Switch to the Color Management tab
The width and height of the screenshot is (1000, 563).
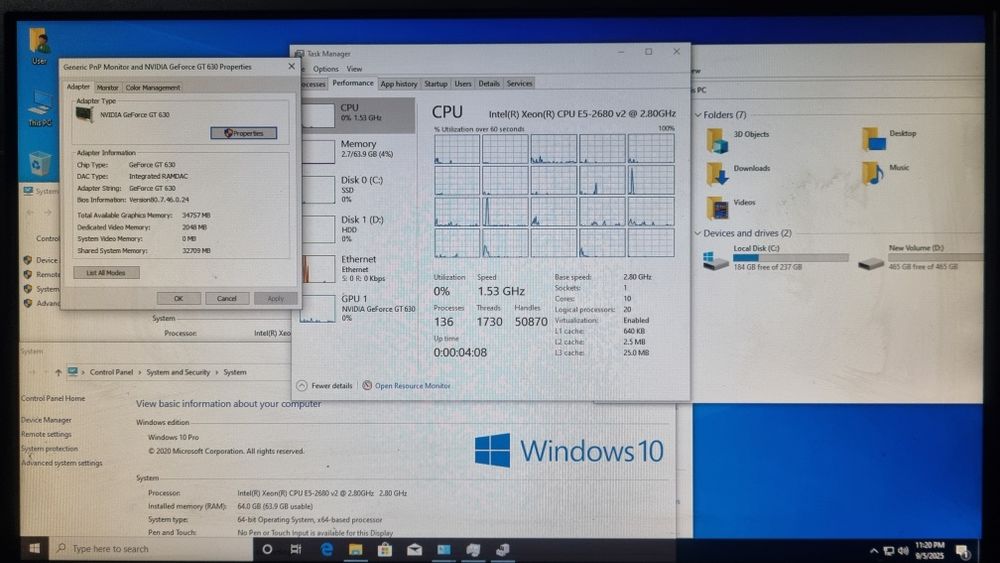click(152, 87)
